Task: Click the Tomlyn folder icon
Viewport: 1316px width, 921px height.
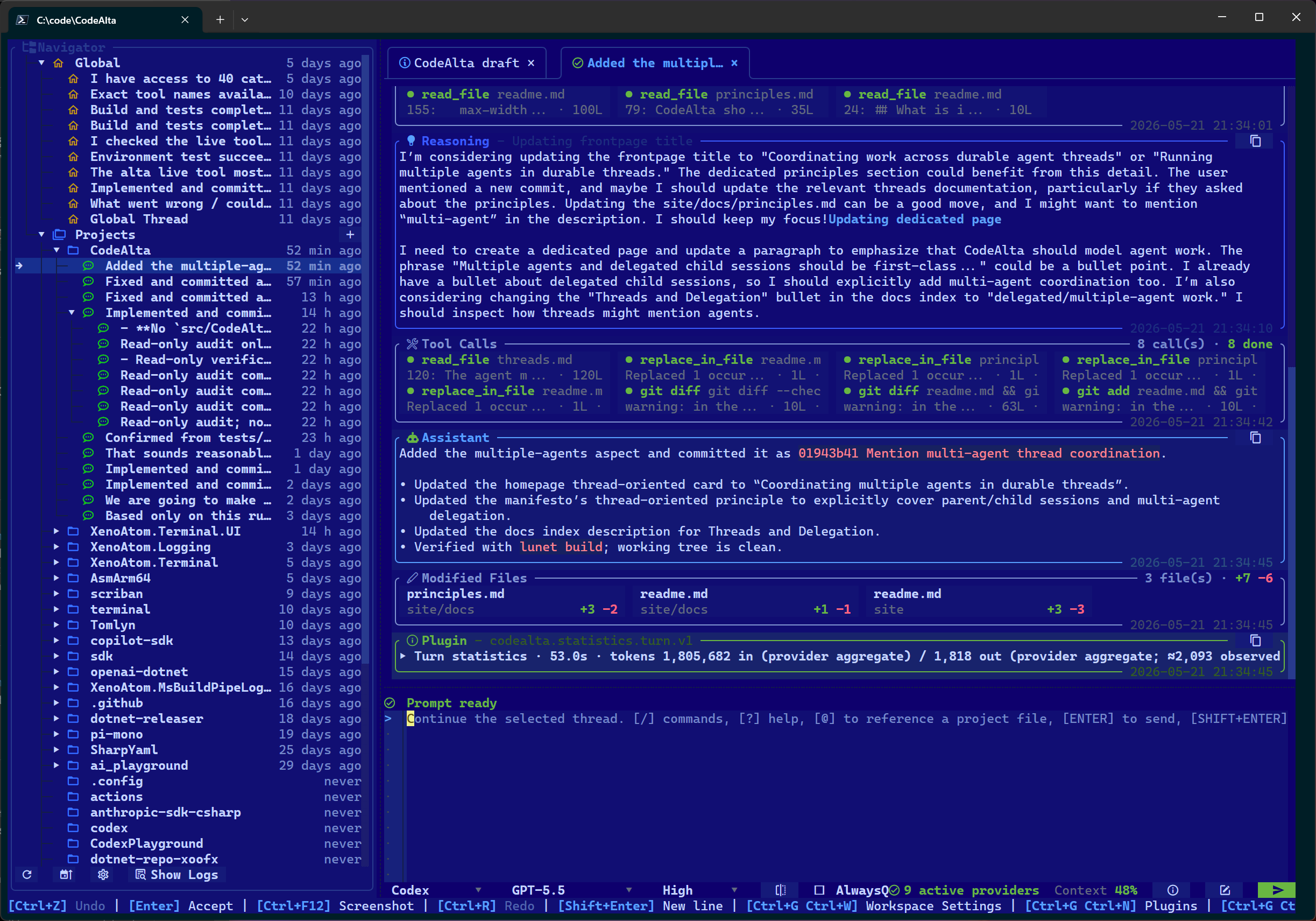Action: (73, 624)
